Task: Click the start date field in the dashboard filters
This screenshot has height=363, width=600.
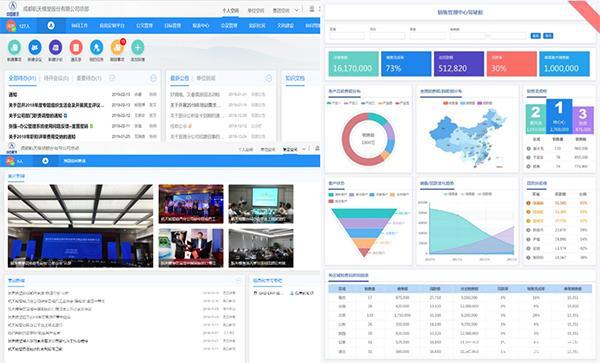Action: (468, 36)
